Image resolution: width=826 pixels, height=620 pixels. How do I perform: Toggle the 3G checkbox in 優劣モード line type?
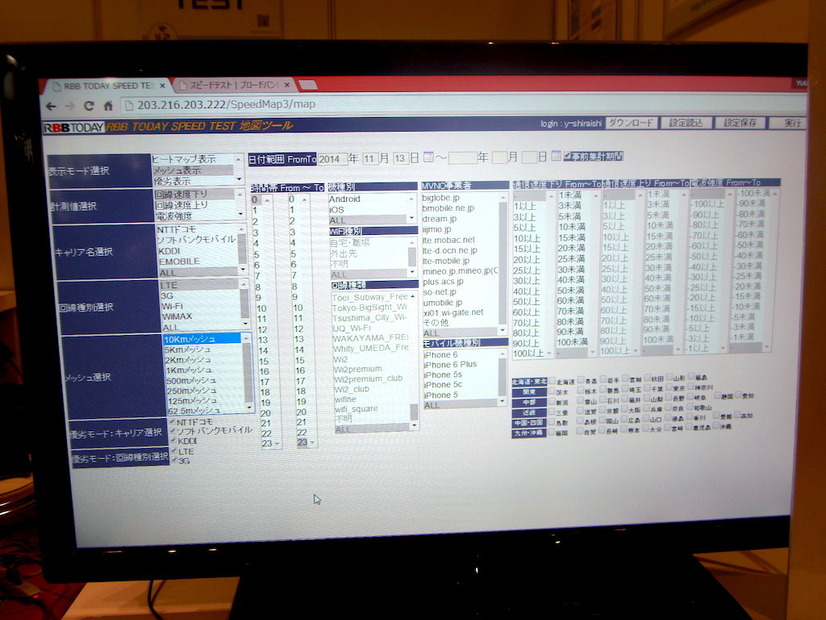coord(174,460)
